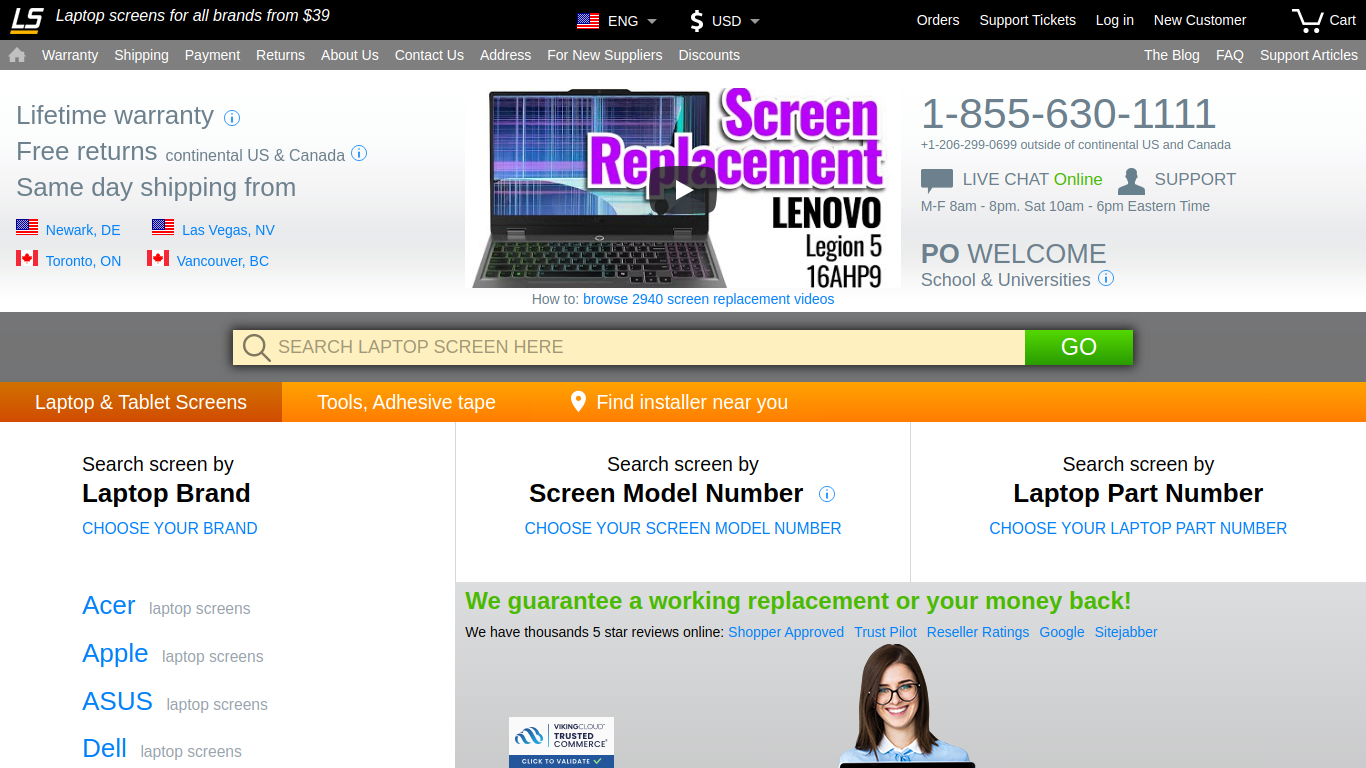Open Shopper Approved reviews link
This screenshot has width=1366, height=768.
[786, 632]
